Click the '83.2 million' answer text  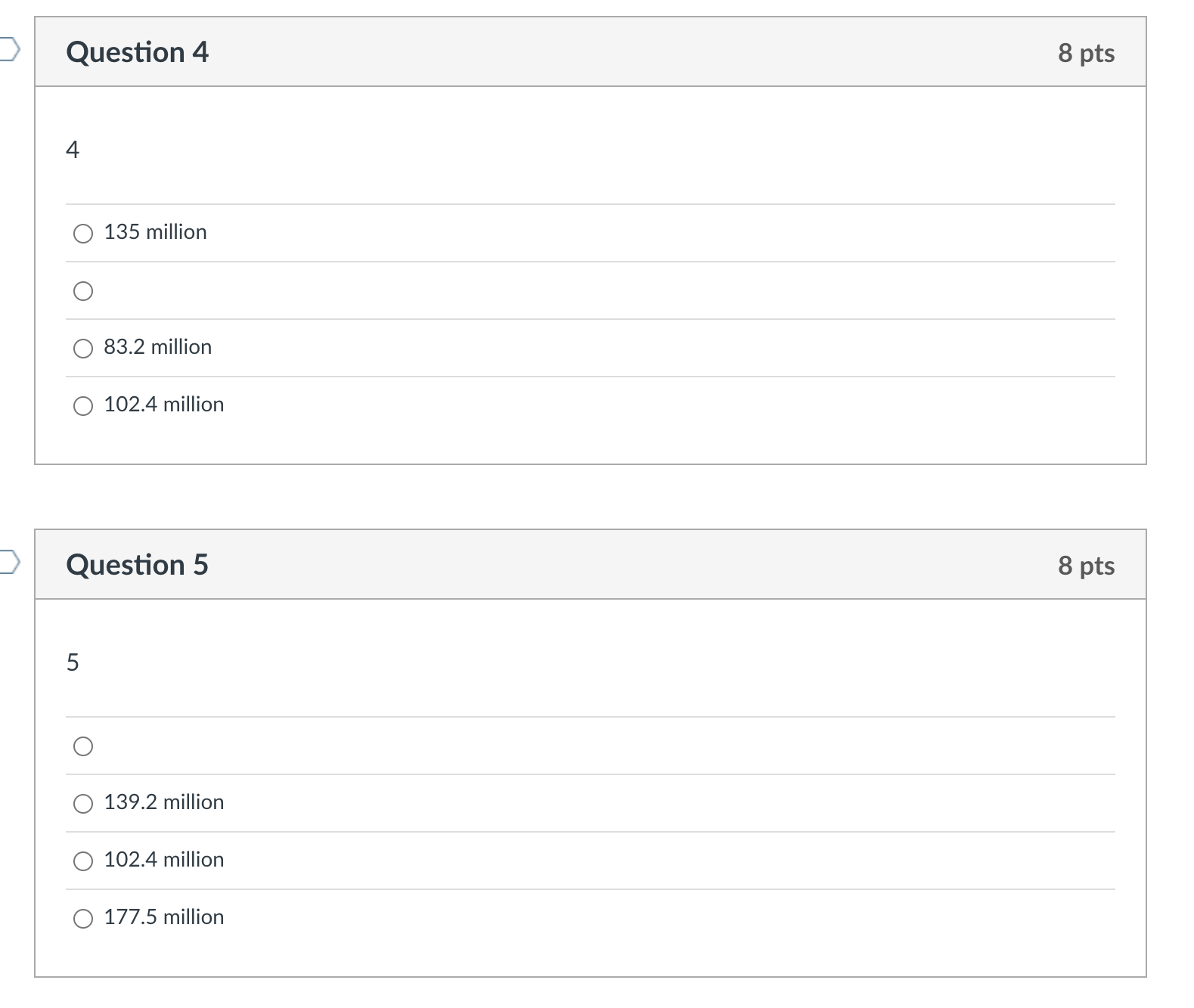click(x=157, y=347)
